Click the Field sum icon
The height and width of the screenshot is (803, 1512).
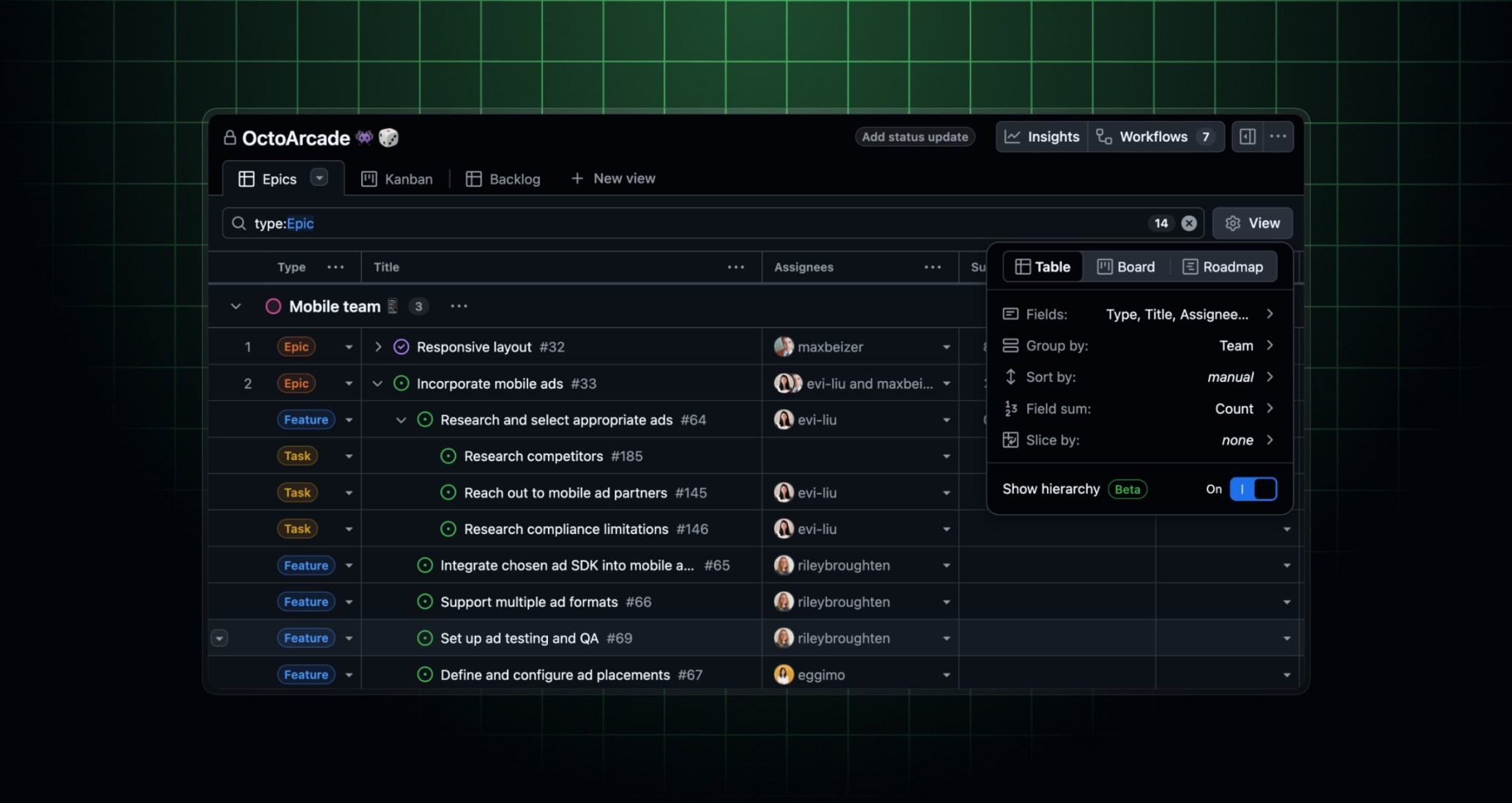point(1011,408)
